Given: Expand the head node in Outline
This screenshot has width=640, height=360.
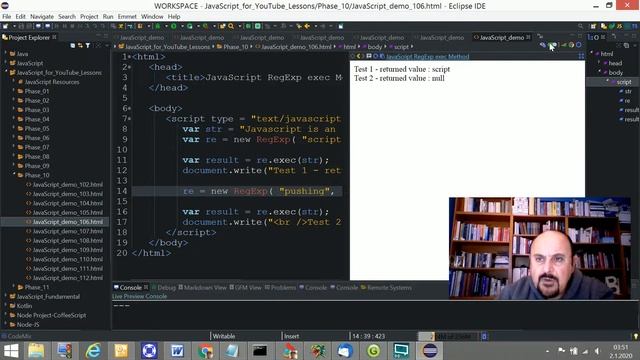Looking at the screenshot, I should click(599, 62).
